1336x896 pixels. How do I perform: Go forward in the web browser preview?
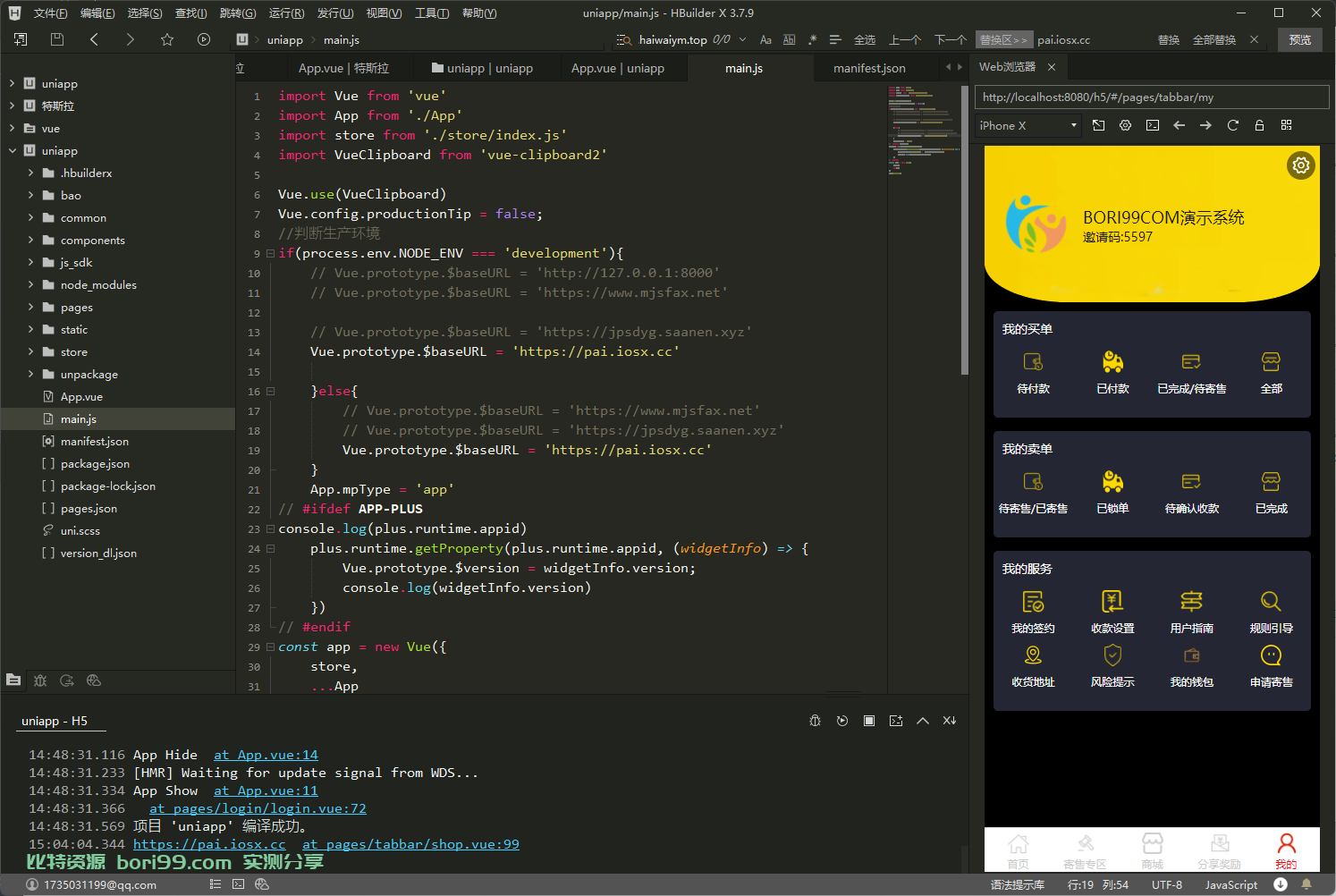click(1205, 125)
